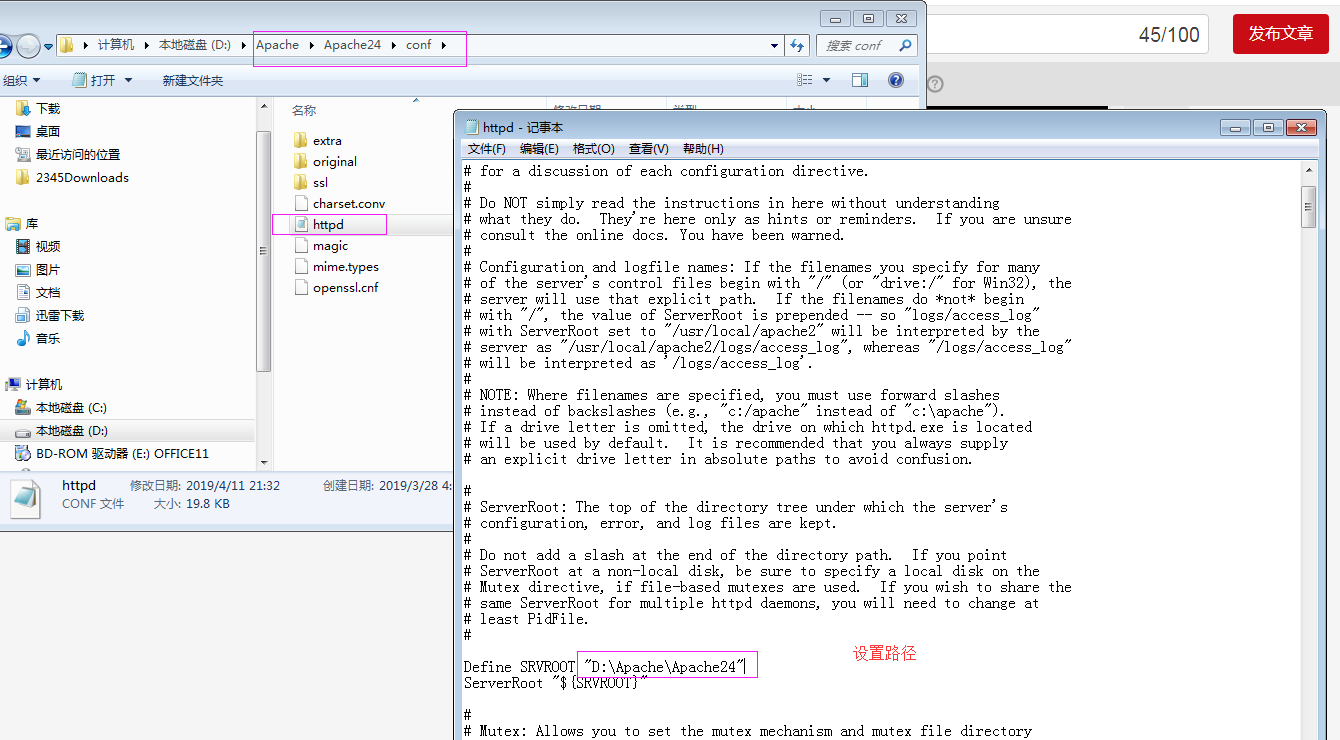Click the folder icon in the address bar

[x=67, y=45]
